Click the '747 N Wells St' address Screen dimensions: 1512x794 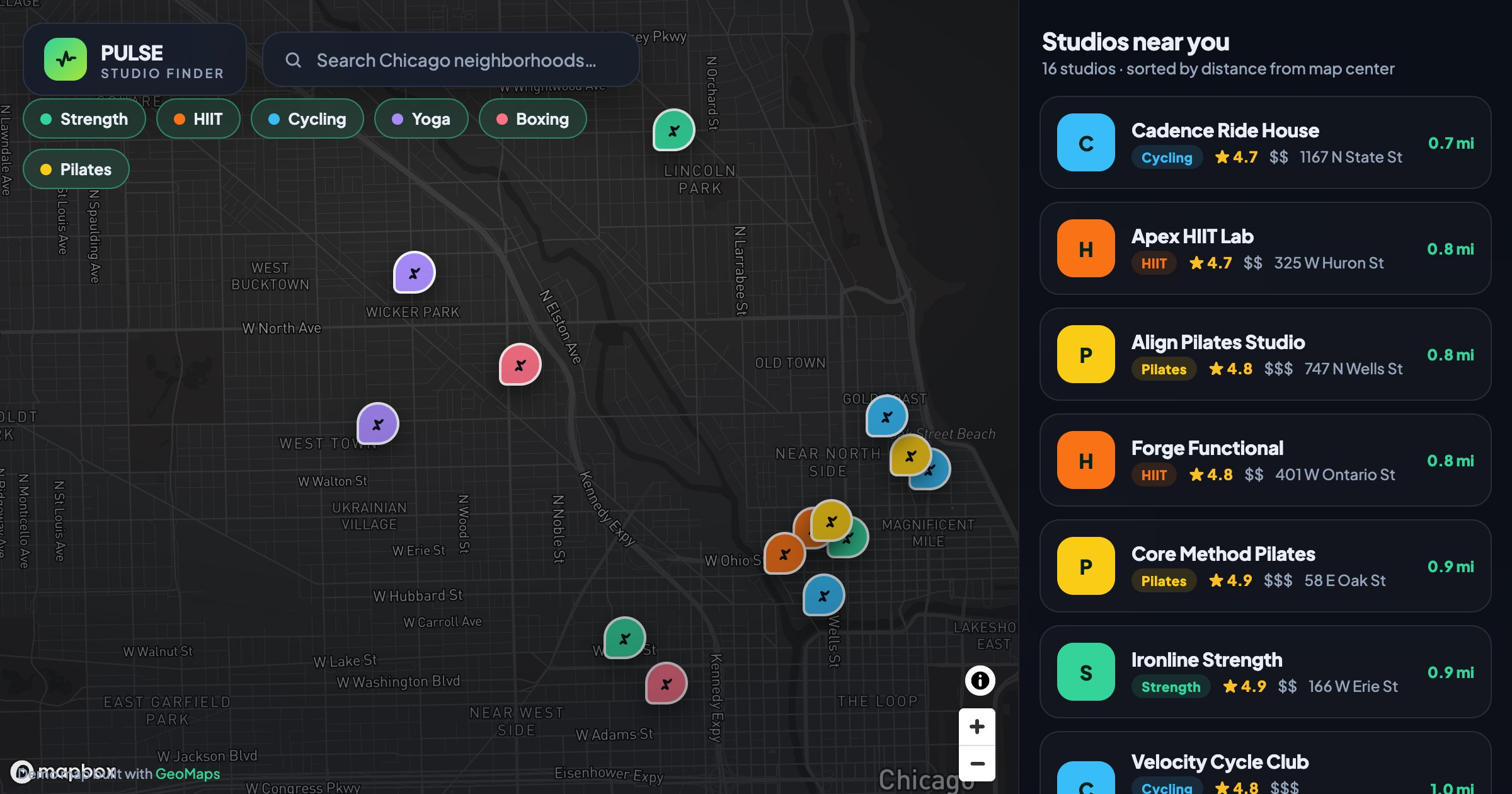pyautogui.click(x=1353, y=369)
